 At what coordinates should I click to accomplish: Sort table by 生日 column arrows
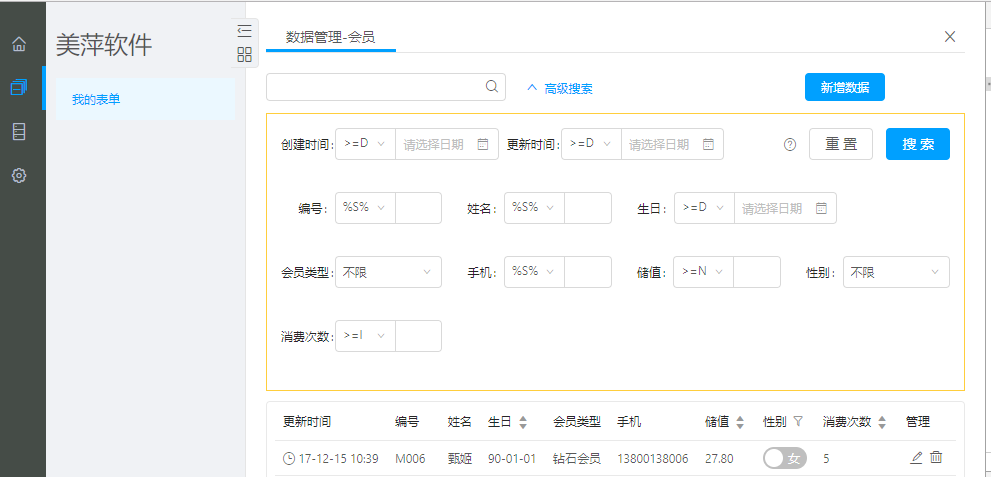point(523,423)
